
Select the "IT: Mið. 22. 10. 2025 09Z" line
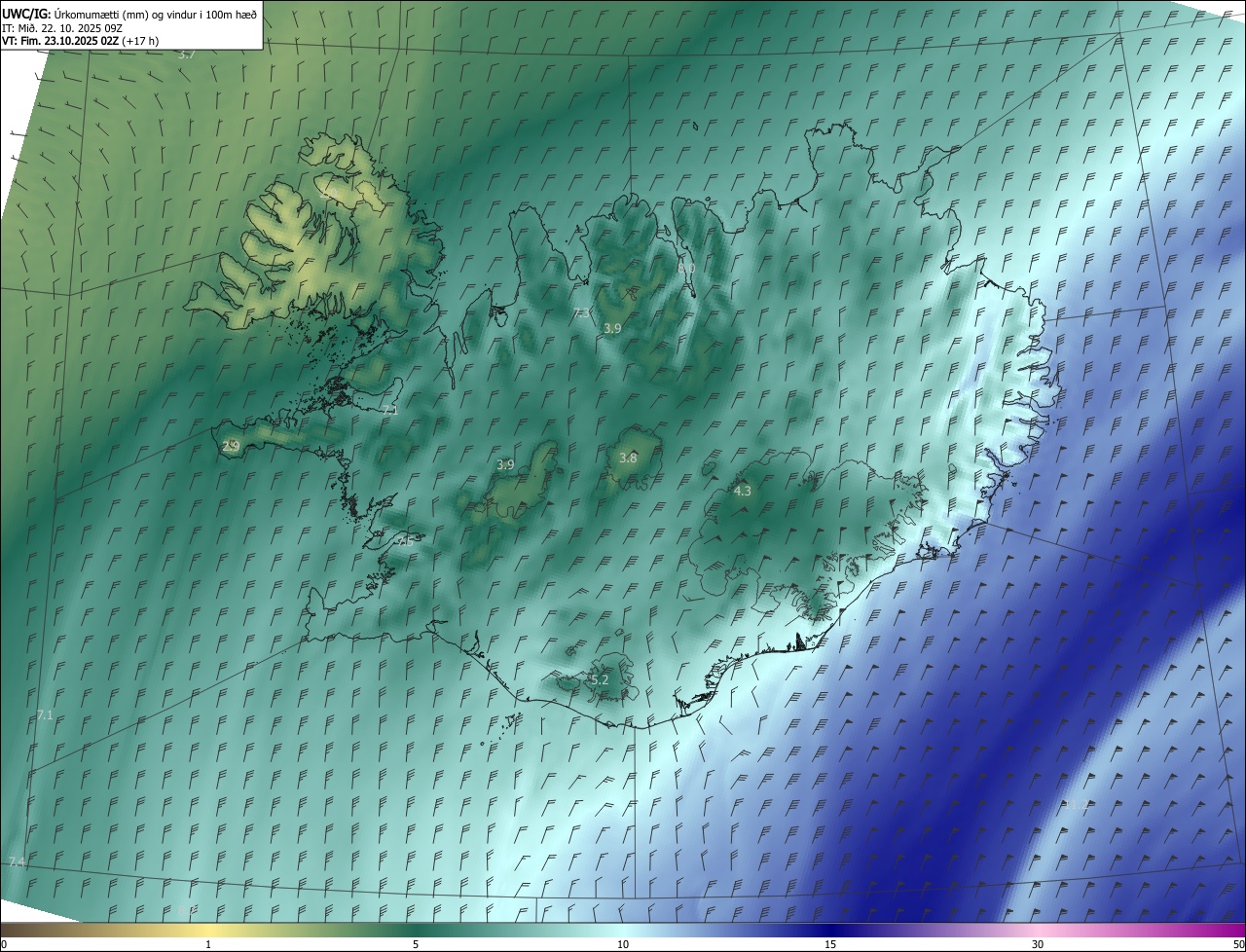click(x=62, y=27)
